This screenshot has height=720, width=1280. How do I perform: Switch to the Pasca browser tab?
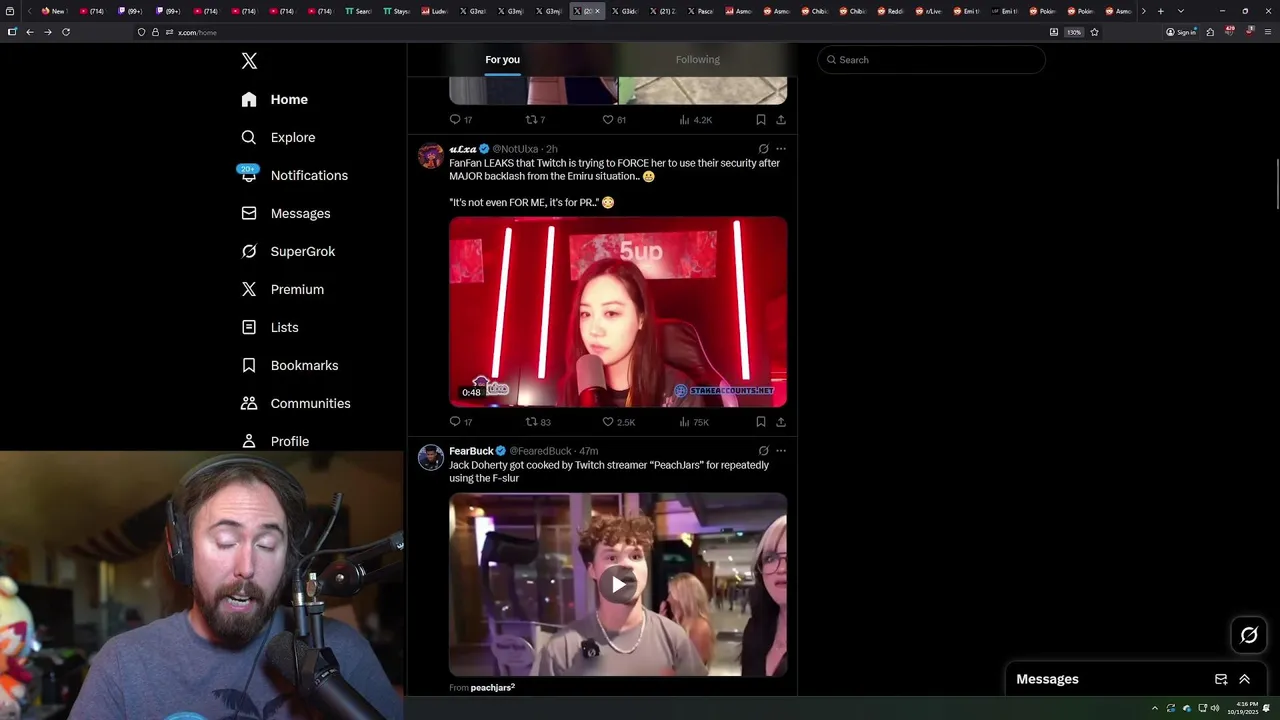click(x=700, y=11)
